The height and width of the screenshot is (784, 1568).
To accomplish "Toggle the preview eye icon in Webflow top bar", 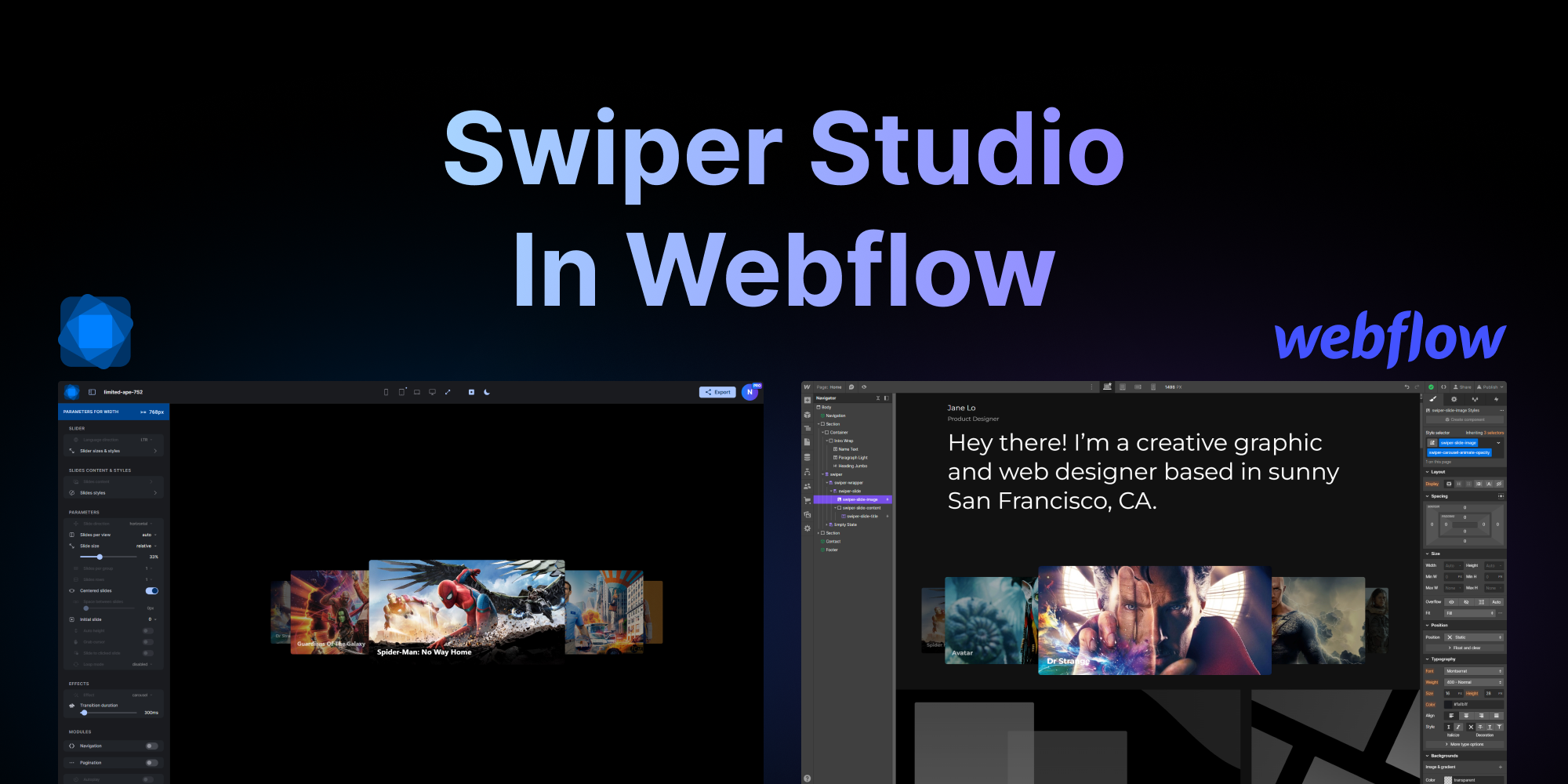I will (864, 387).
